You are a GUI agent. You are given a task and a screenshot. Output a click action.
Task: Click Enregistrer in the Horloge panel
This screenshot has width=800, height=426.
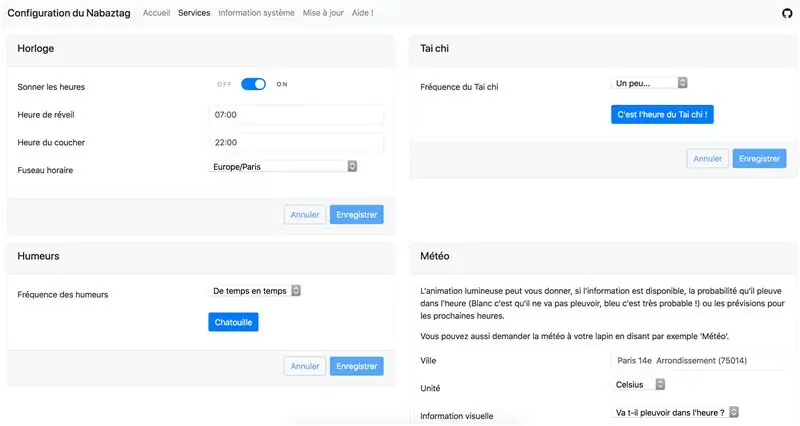click(x=357, y=215)
